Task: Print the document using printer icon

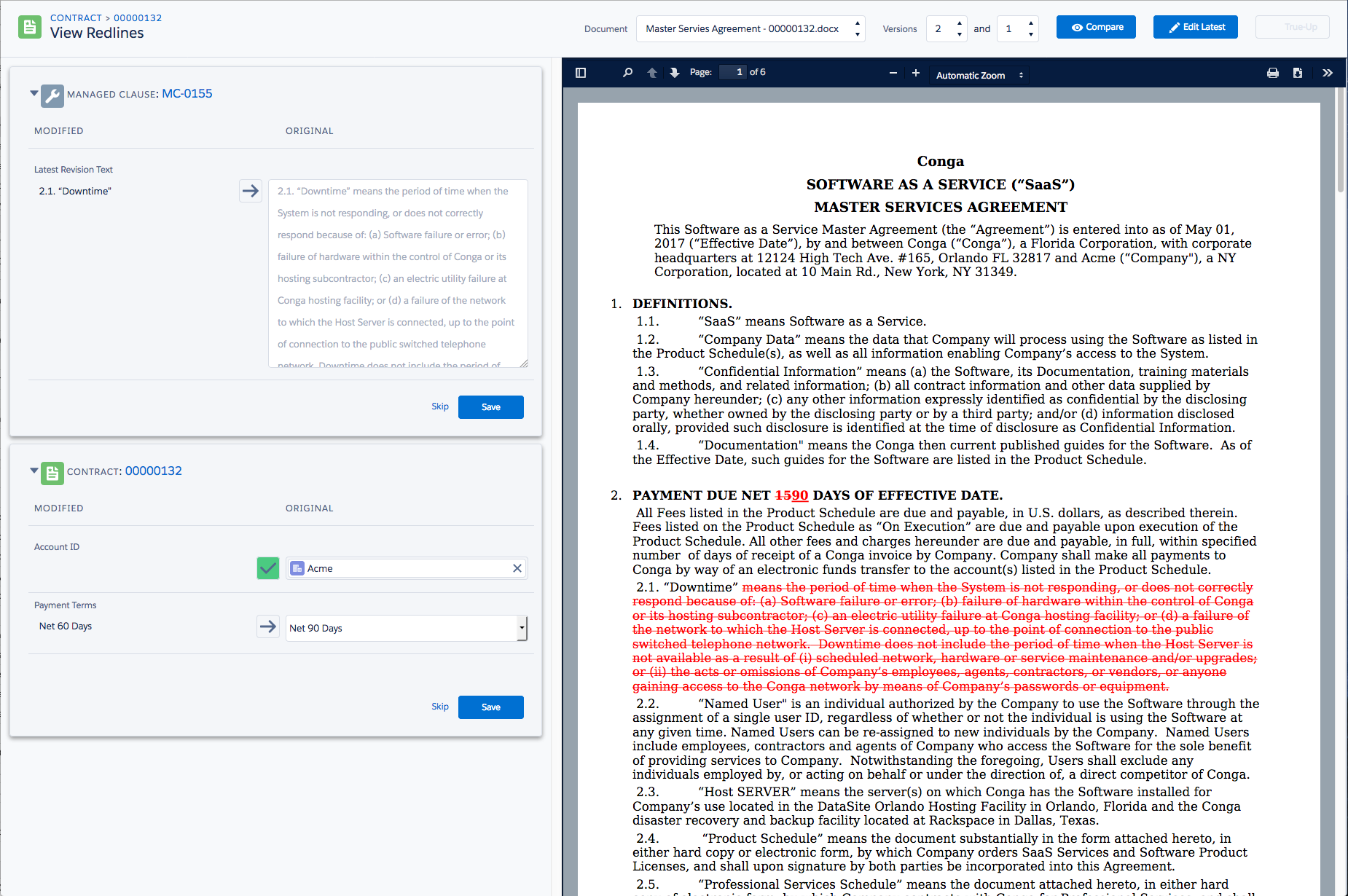Action: [x=1272, y=73]
